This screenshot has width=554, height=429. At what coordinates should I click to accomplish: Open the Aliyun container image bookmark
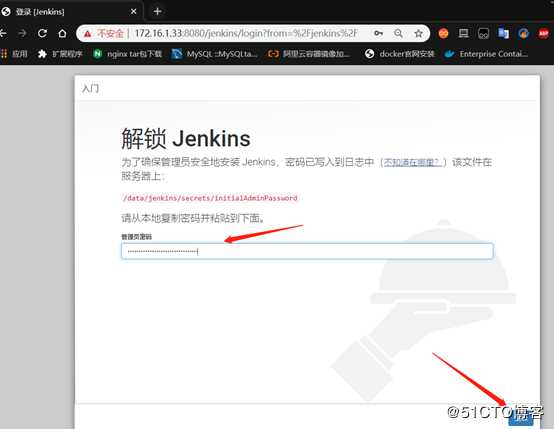[x=309, y=54]
